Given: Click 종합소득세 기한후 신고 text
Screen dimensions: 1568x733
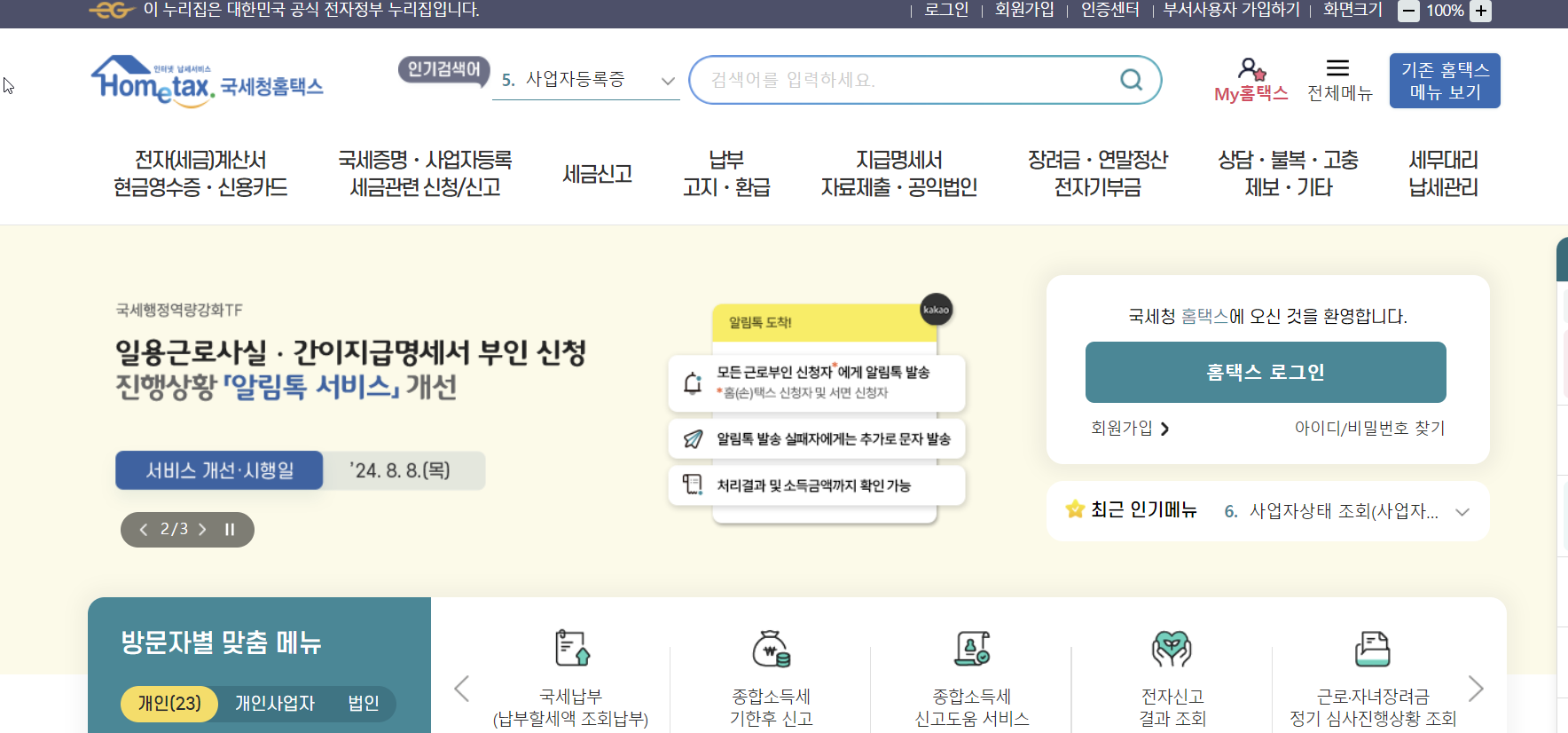Looking at the screenshot, I should [x=772, y=707].
